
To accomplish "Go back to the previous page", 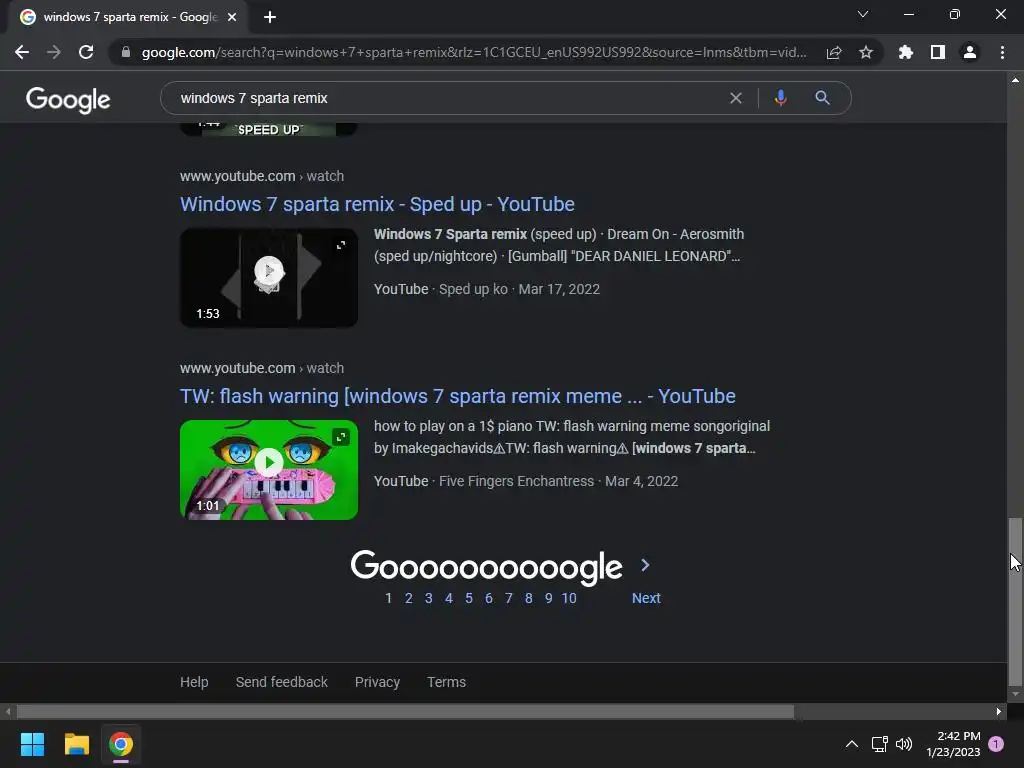I will (x=22, y=52).
